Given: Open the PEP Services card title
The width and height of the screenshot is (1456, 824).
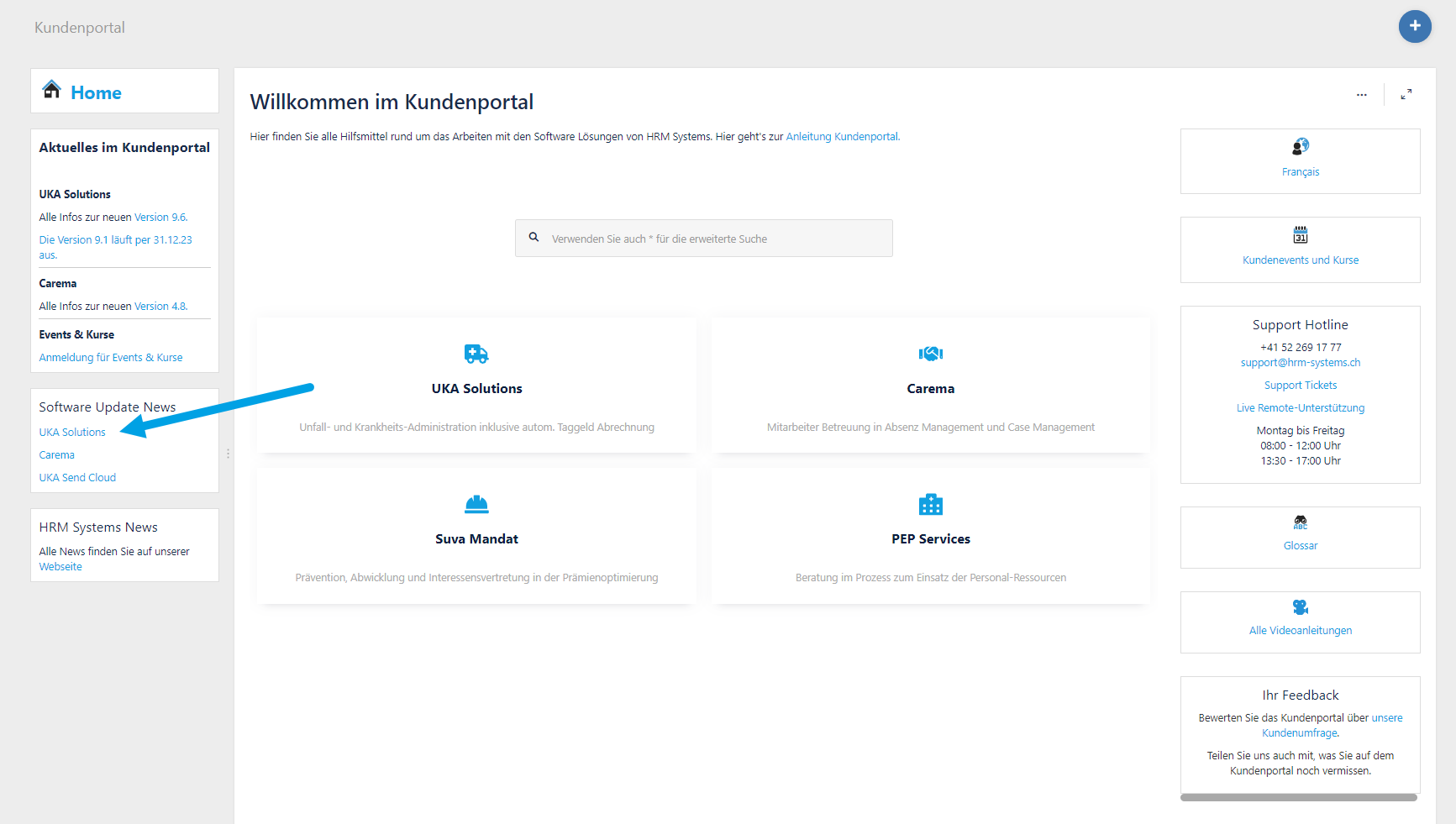Looking at the screenshot, I should pyautogui.click(x=931, y=538).
